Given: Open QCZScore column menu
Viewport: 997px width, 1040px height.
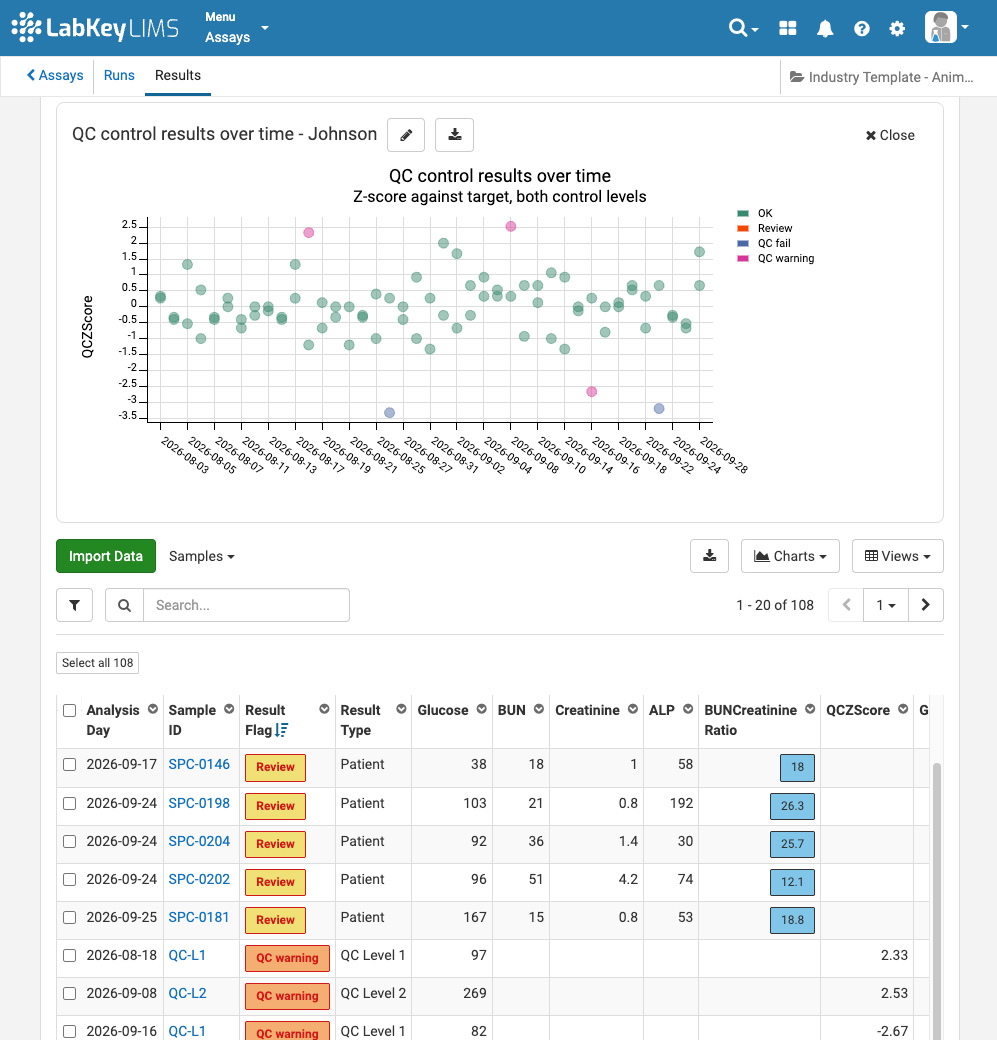Looking at the screenshot, I should [903, 709].
